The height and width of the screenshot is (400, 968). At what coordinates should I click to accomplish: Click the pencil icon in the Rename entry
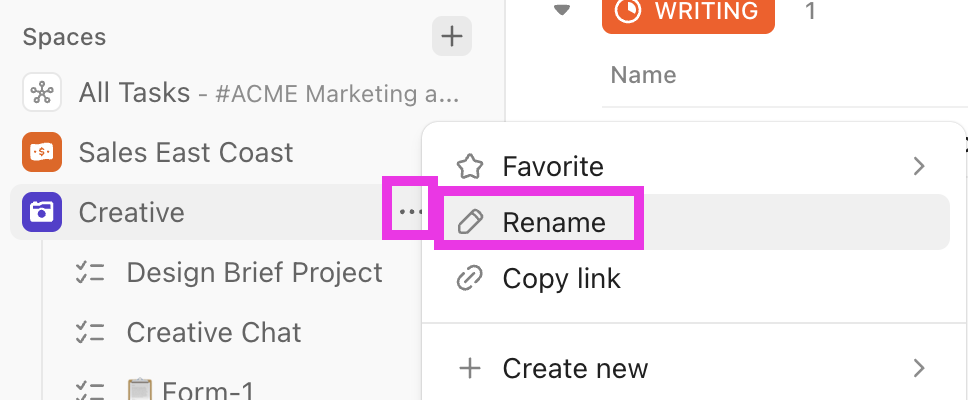[x=469, y=222]
